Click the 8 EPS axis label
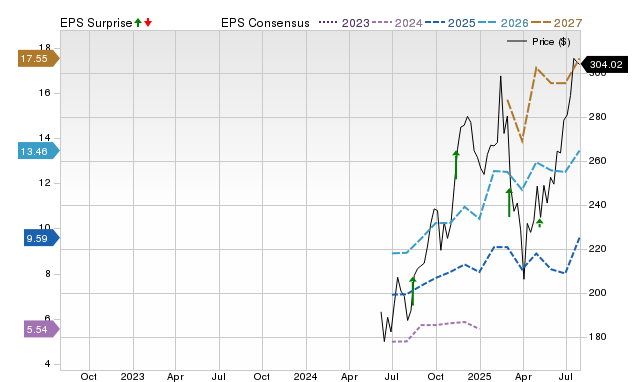 48,274
